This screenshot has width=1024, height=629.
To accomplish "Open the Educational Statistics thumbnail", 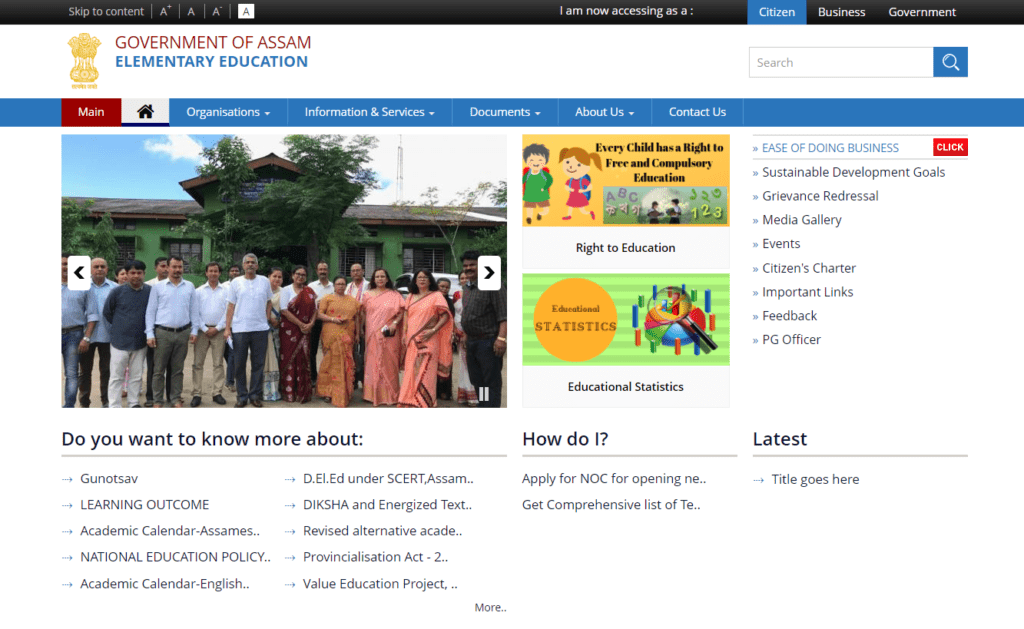I will 625,320.
